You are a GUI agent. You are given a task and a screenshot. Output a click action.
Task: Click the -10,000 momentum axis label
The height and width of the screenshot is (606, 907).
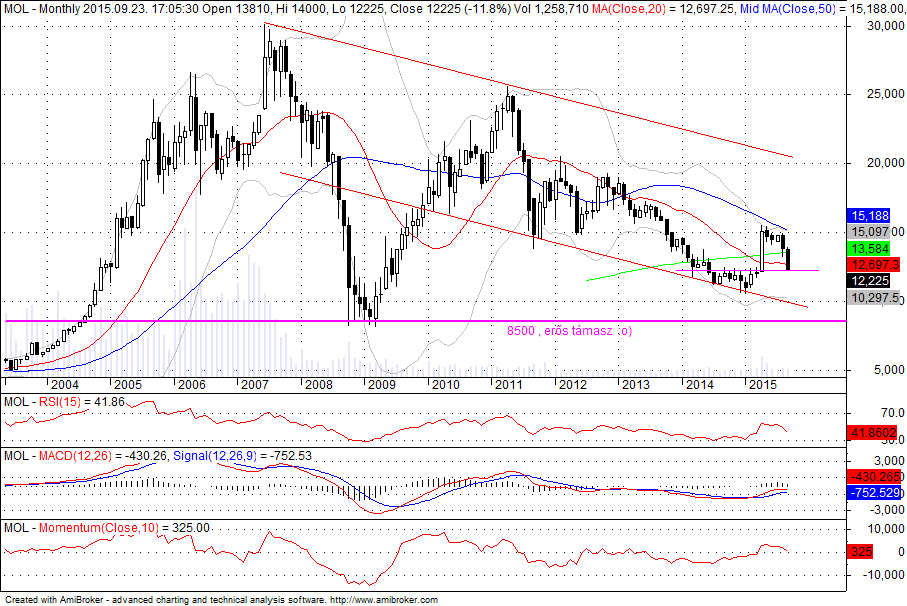coord(883,575)
